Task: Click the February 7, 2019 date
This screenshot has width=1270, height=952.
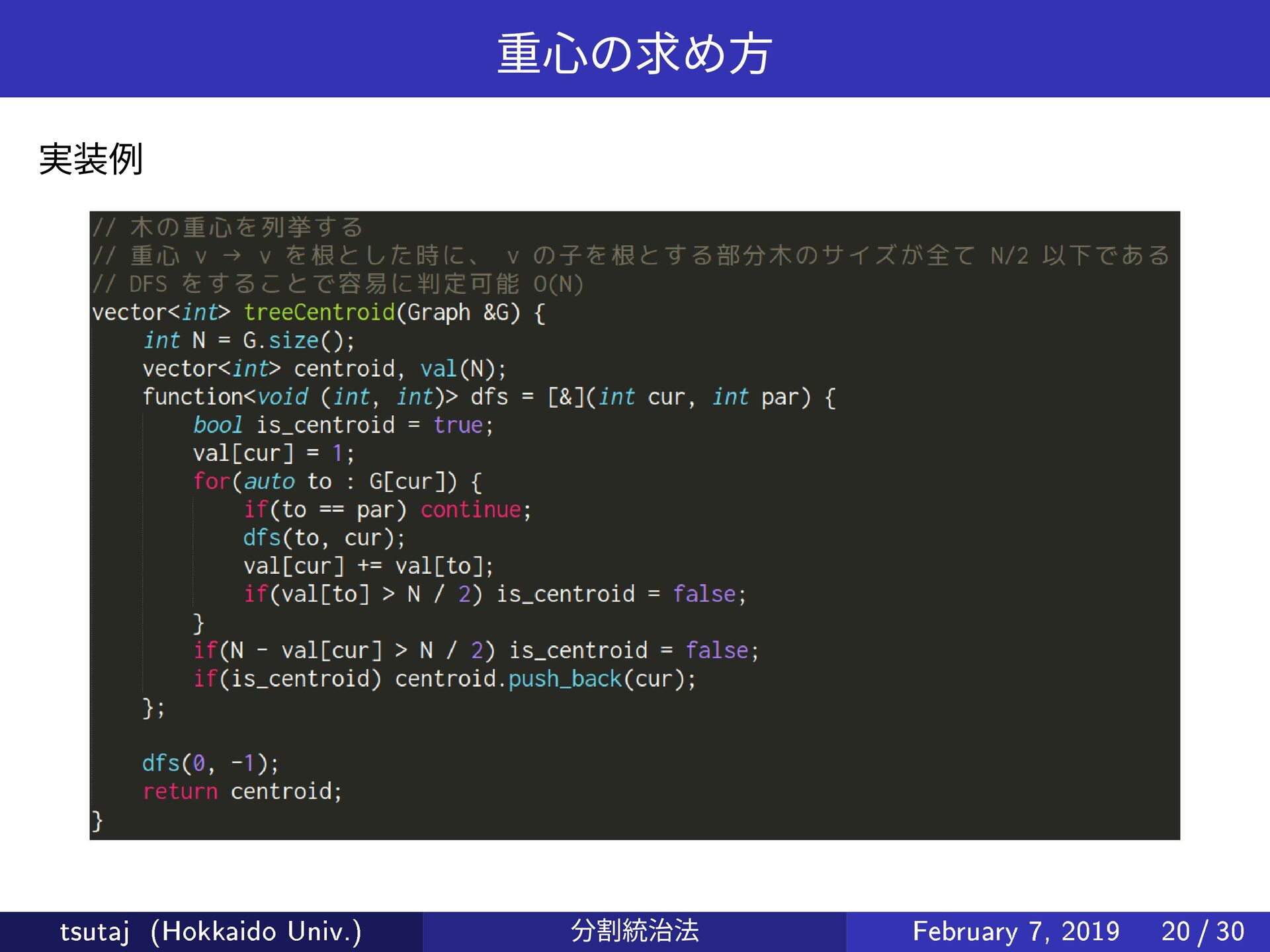Action: coord(1015,931)
